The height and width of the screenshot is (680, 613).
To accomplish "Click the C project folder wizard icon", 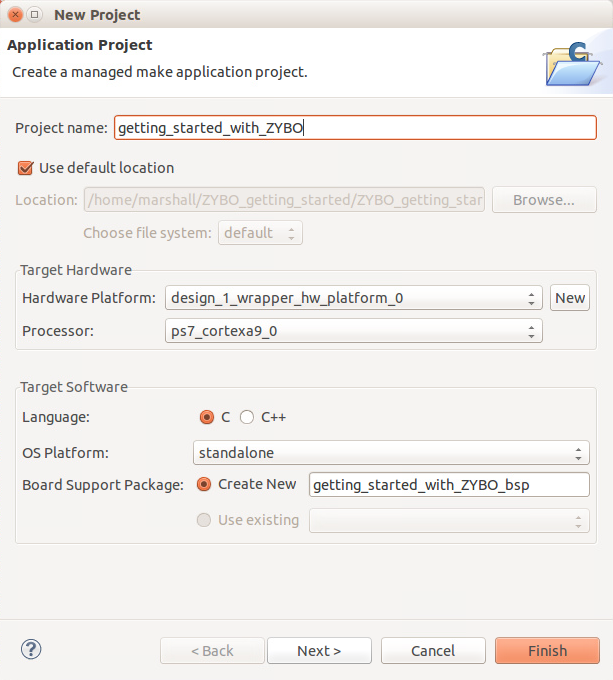I will tap(572, 63).
